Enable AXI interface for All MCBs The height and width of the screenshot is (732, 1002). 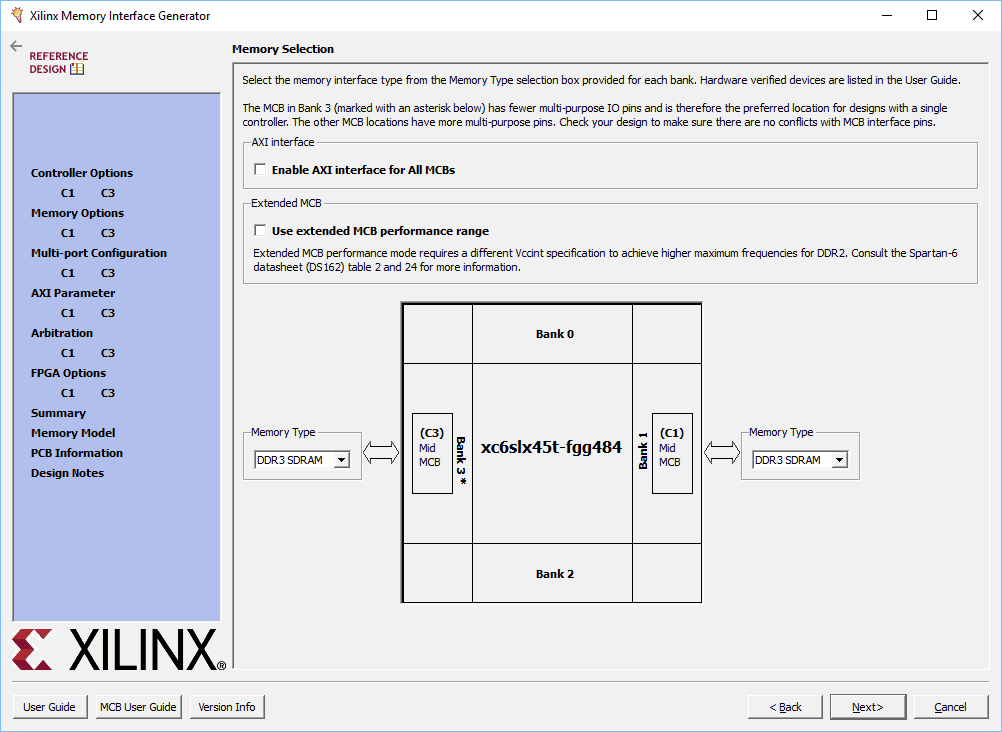click(261, 170)
